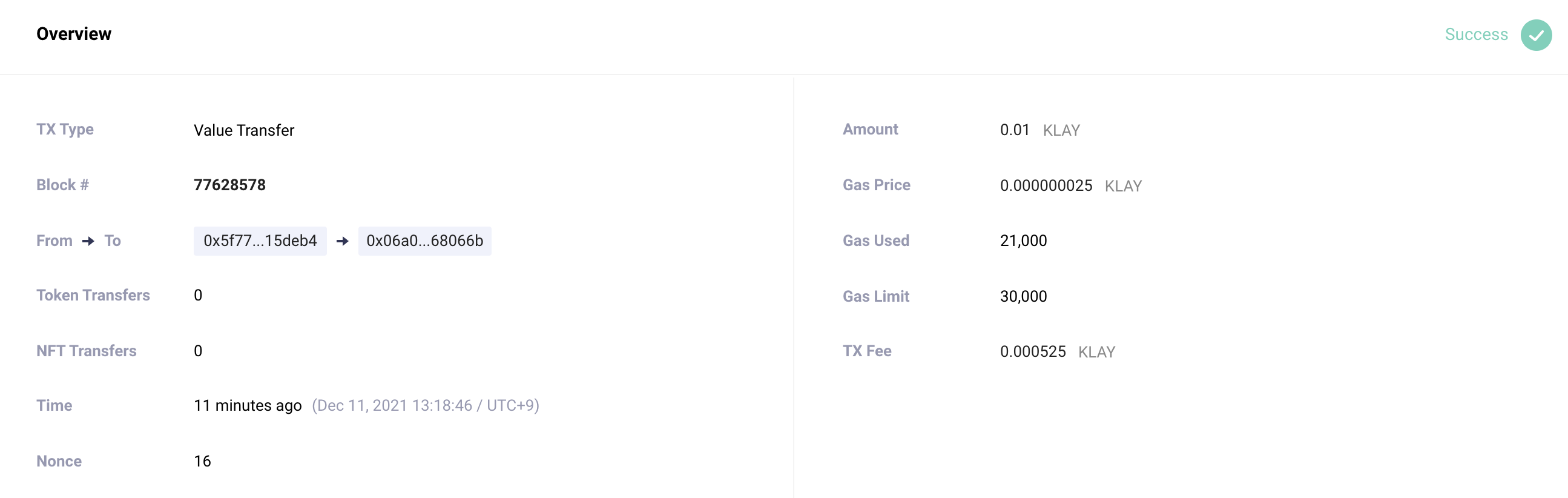Select the Value Transfer TX type text
The image size is (1568, 498).
243,130
